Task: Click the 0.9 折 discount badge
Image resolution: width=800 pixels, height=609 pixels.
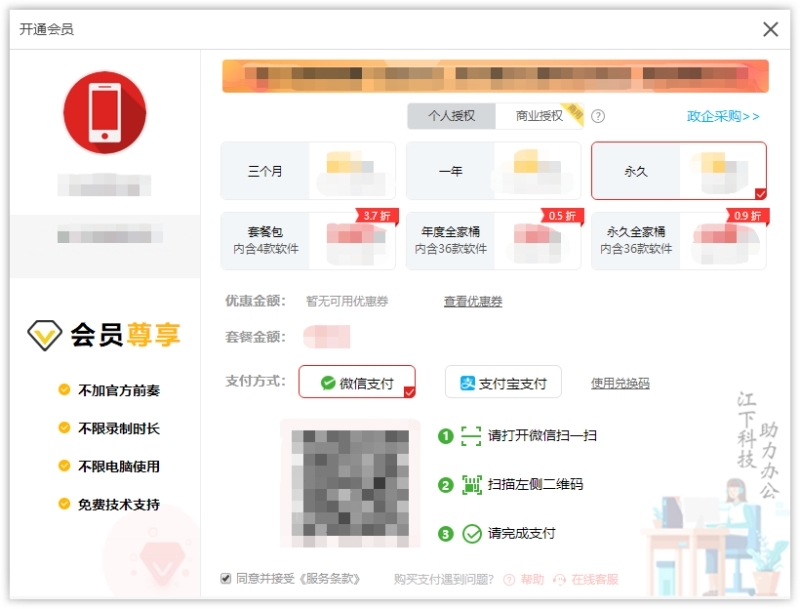Action: [747, 216]
